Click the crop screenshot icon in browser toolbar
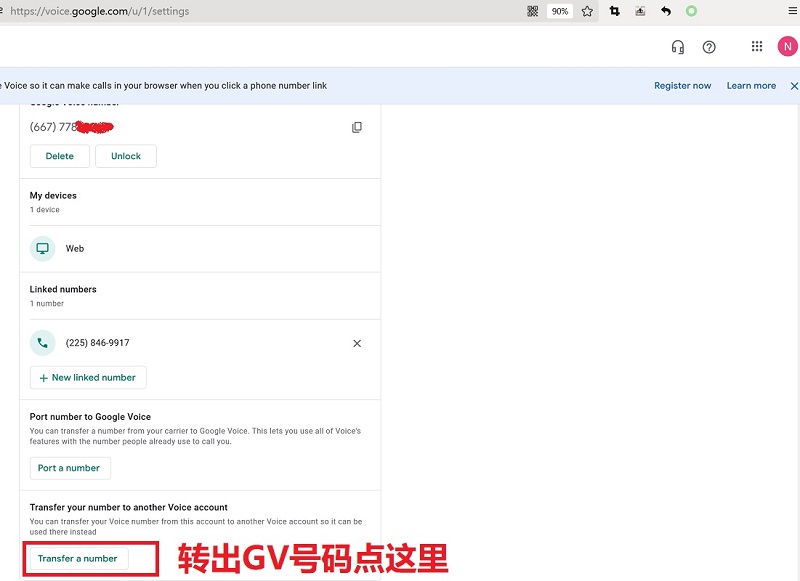Viewport: 800px width, 581px height. click(x=614, y=11)
